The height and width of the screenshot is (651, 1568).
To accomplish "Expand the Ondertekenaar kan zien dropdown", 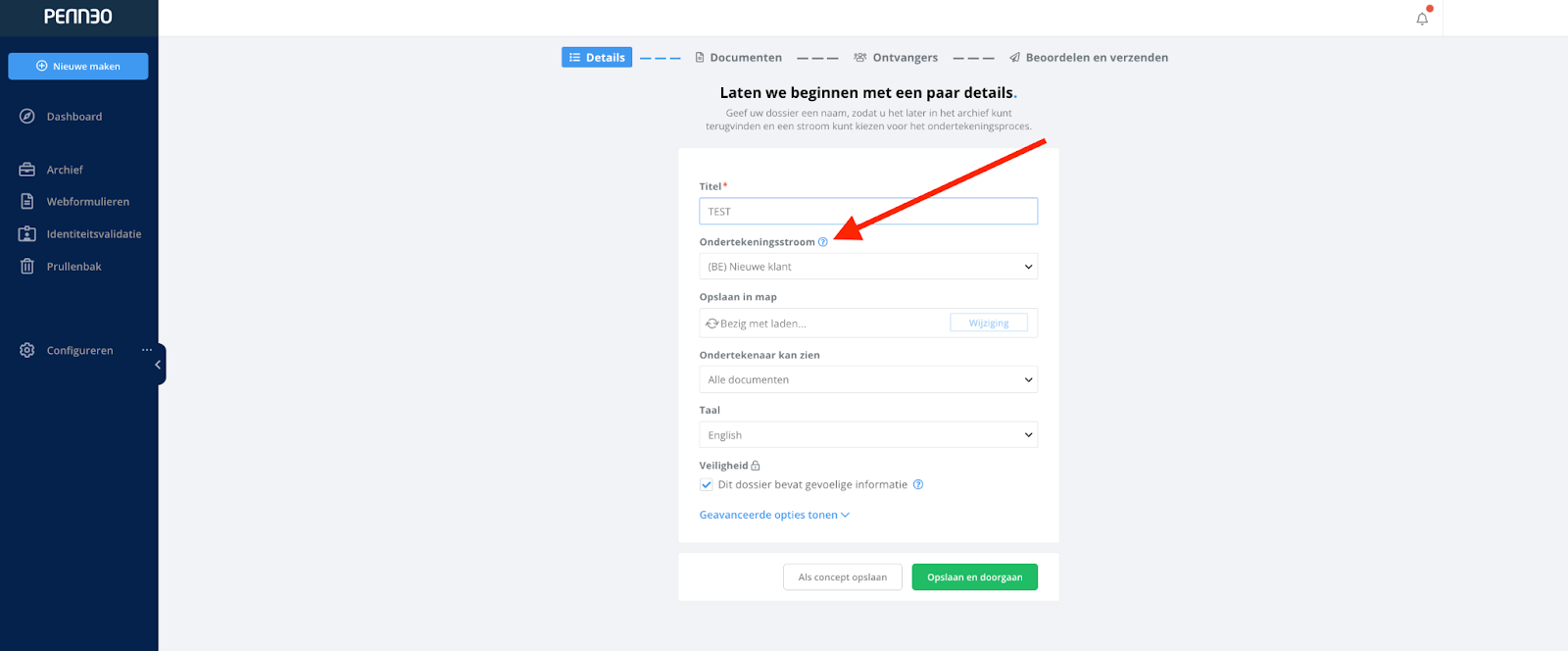I will 868,379.
